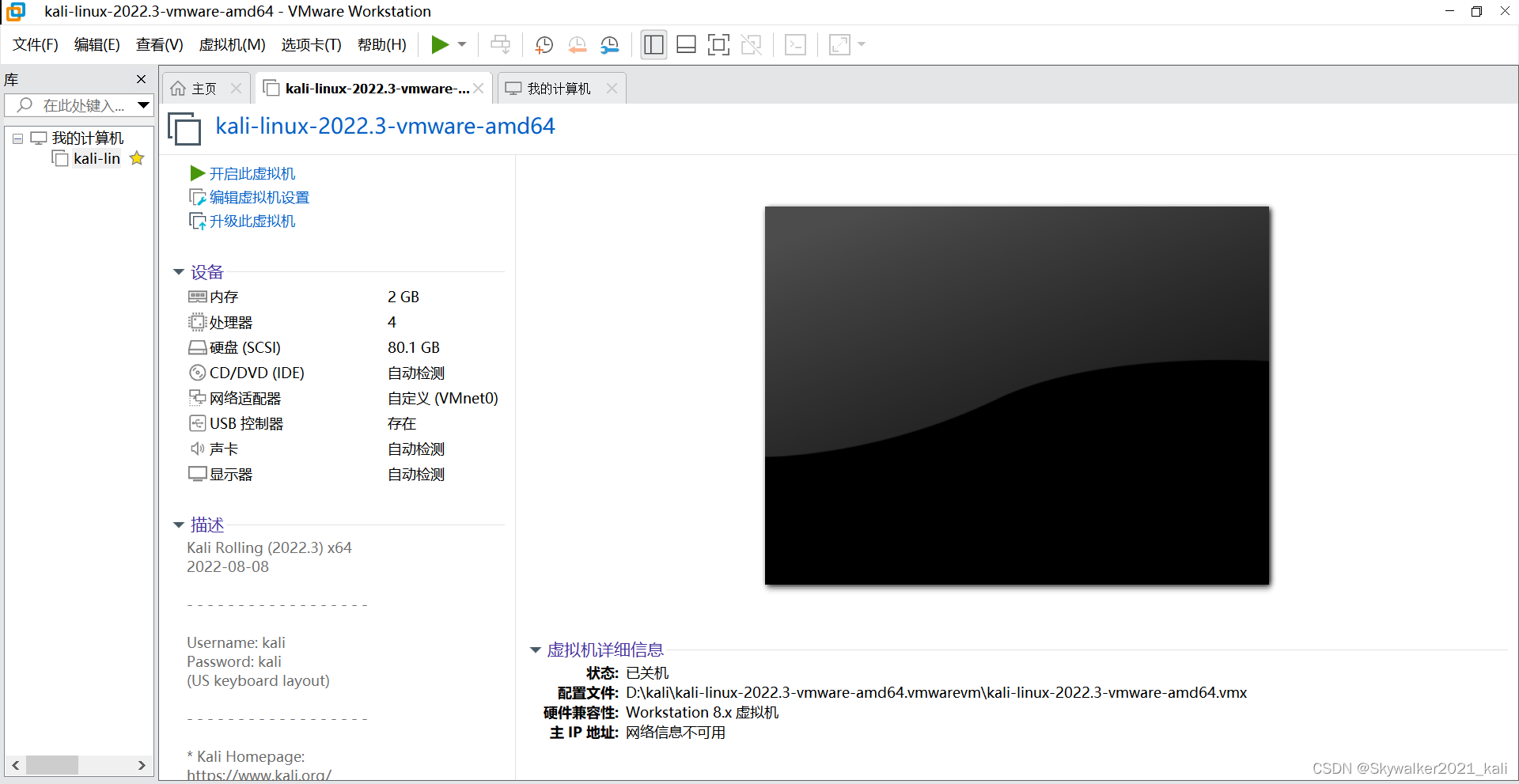The height and width of the screenshot is (784, 1519).
Task: Click the 处理器 processor device icon
Action: [197, 322]
